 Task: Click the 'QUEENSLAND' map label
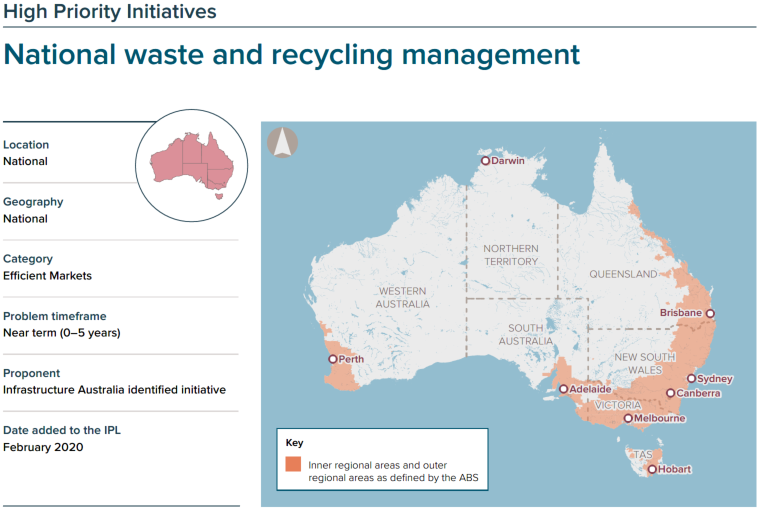point(623,274)
